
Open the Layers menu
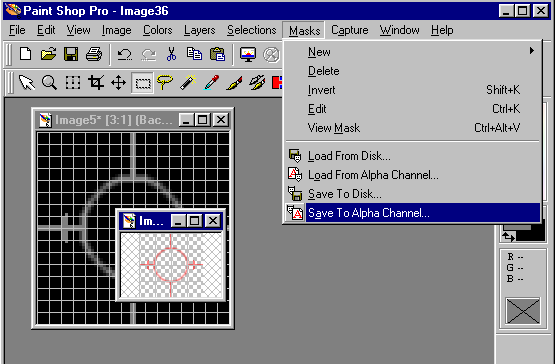coord(199,30)
